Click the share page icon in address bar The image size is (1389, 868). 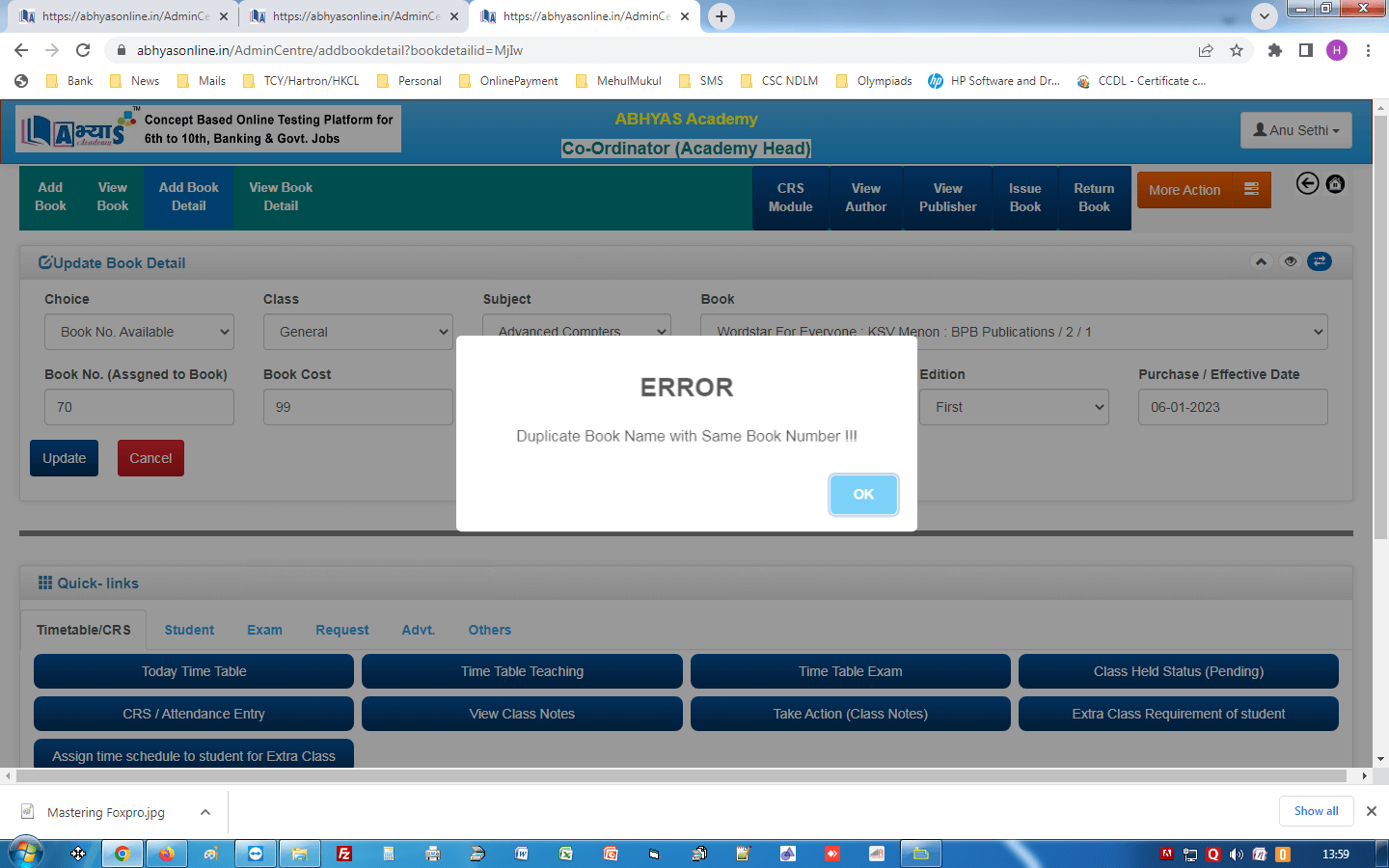click(x=1205, y=50)
